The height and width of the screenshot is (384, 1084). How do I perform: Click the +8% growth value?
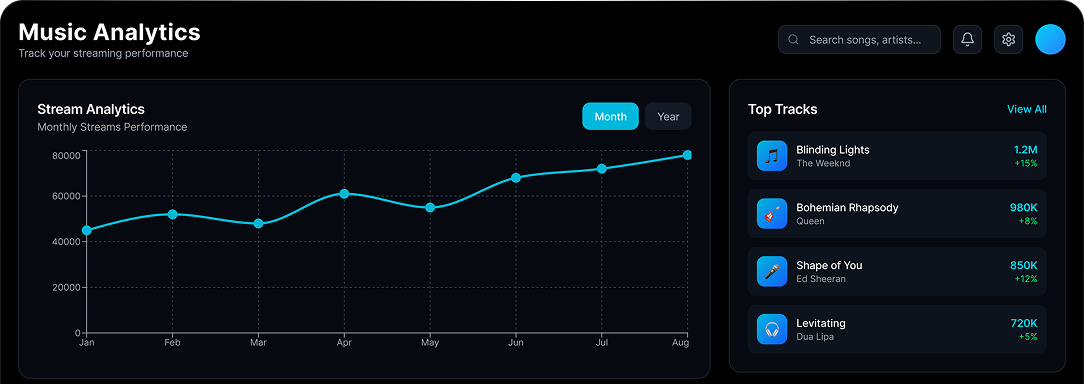[x=1028, y=221]
